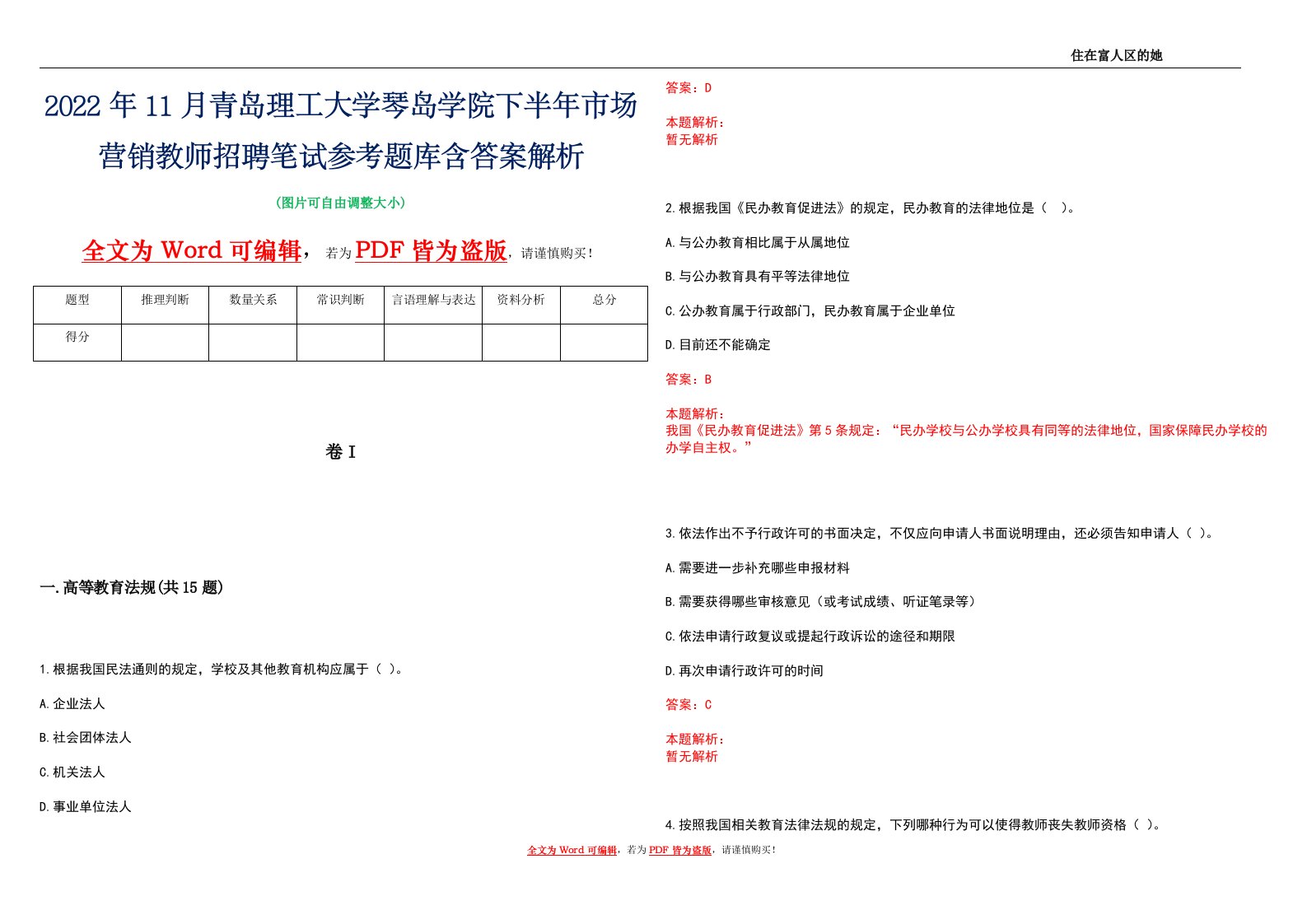The height and width of the screenshot is (924, 1307).
Task: Click question 4 about 丧失教师资格
Action: pyautogui.click(x=914, y=825)
